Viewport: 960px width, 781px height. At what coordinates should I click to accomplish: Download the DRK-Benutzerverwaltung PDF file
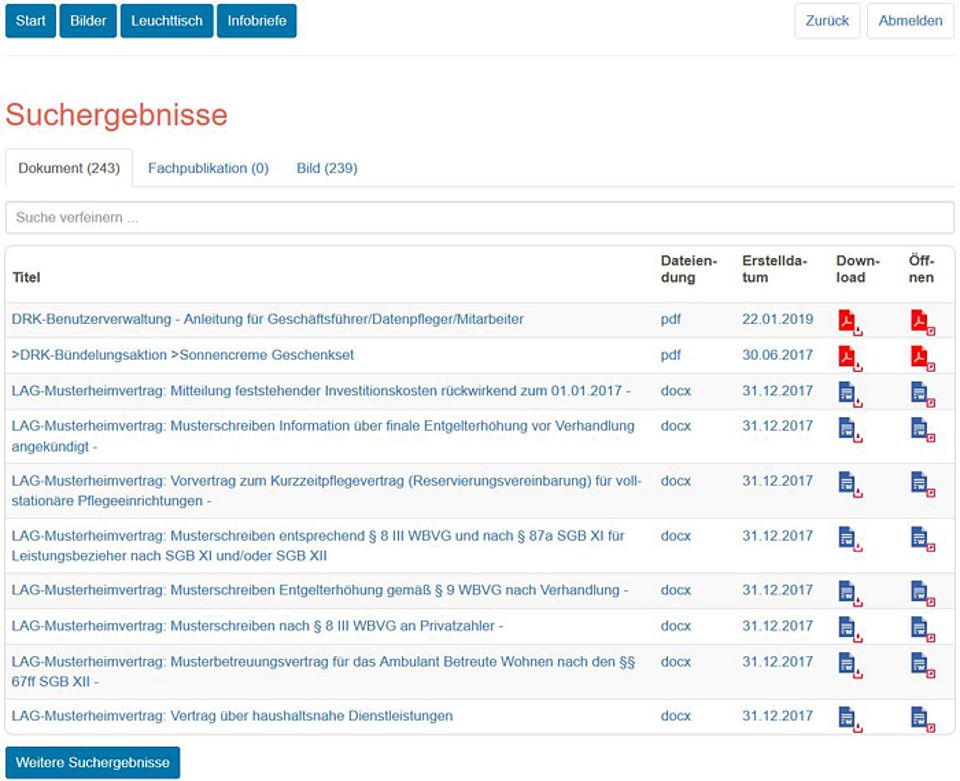pos(849,321)
